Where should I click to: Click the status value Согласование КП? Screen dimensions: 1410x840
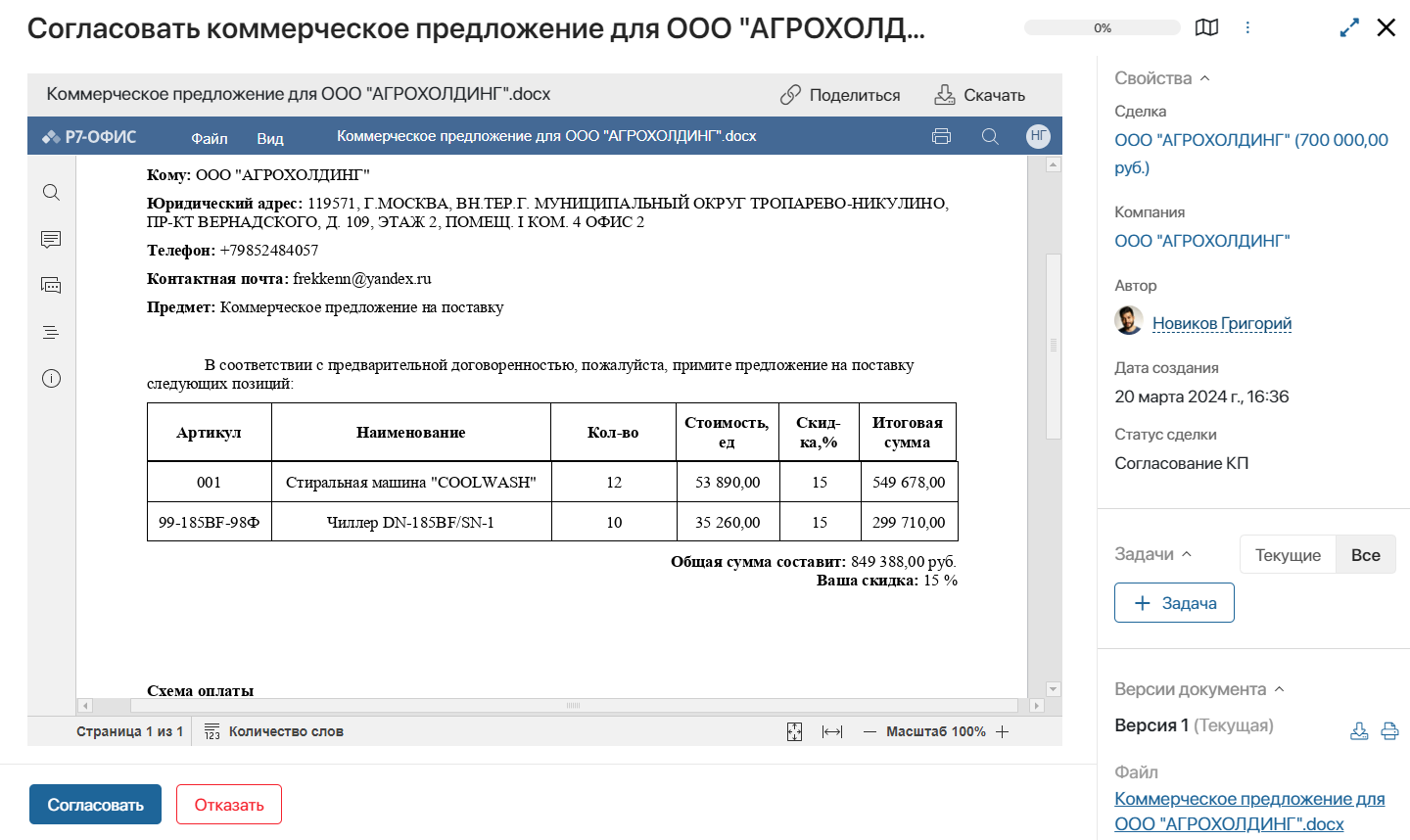pyautogui.click(x=1182, y=463)
